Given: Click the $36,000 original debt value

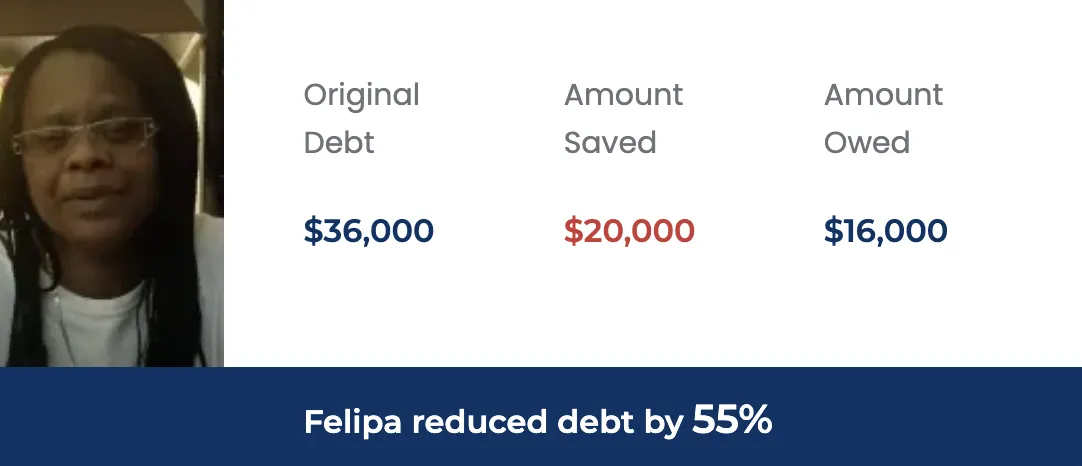Looking at the screenshot, I should click(368, 231).
